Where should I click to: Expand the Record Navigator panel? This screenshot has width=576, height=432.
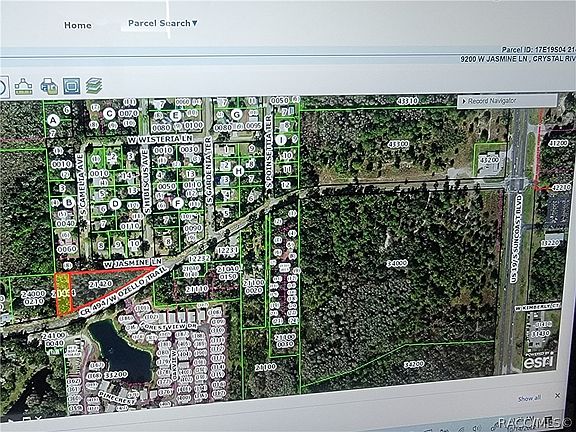(x=507, y=101)
